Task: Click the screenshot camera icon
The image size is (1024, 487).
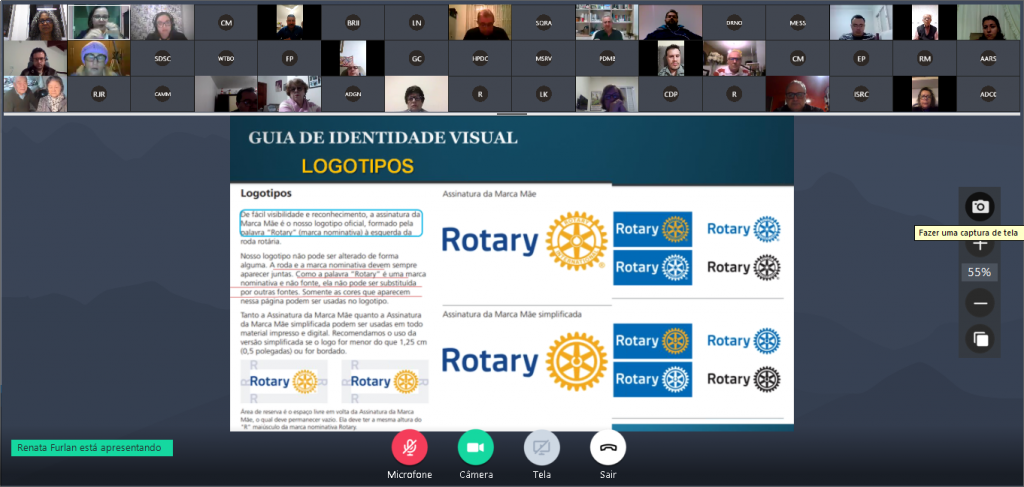Action: [980, 207]
